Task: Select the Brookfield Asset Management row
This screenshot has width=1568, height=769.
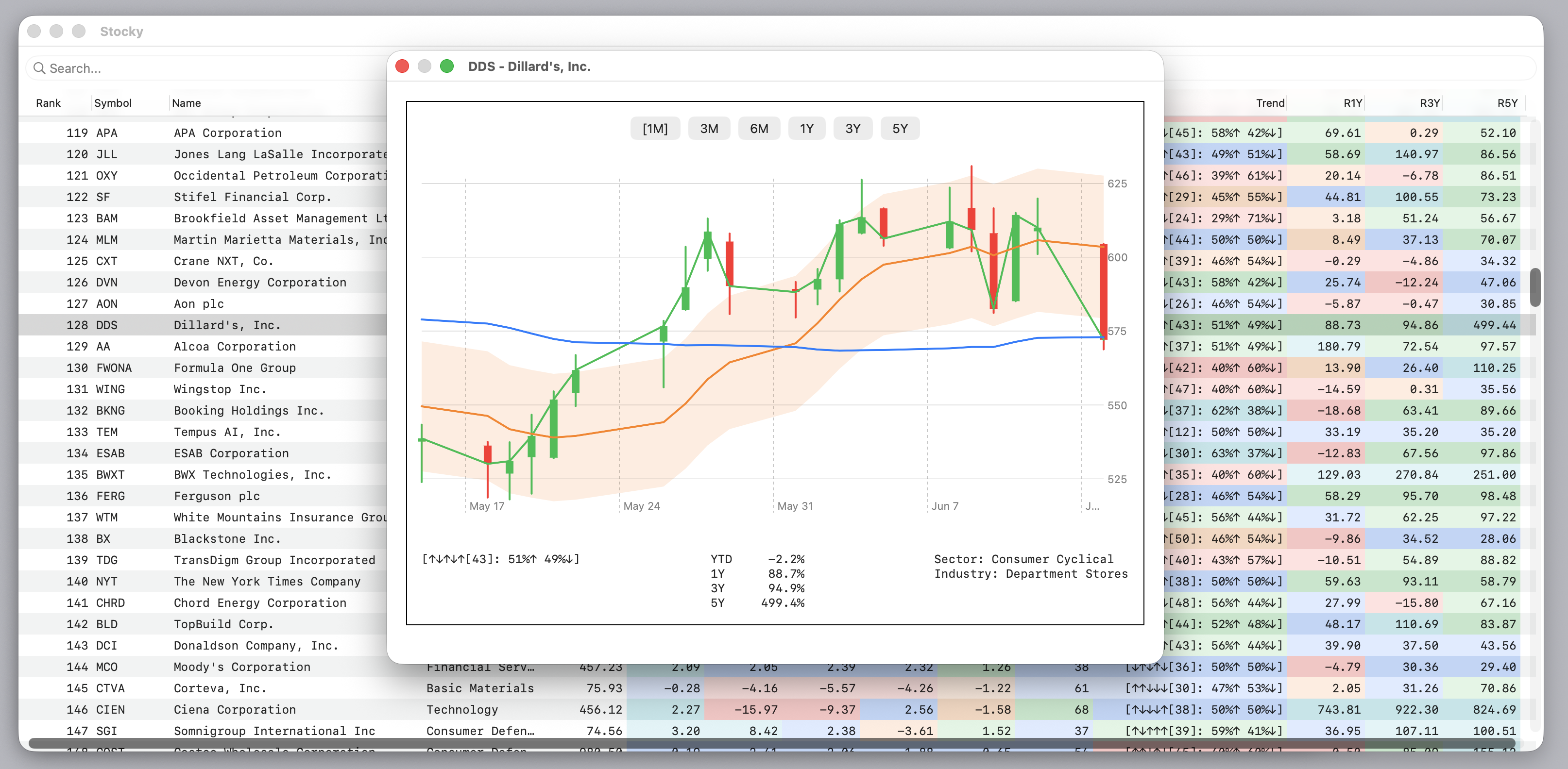Action: pos(202,218)
